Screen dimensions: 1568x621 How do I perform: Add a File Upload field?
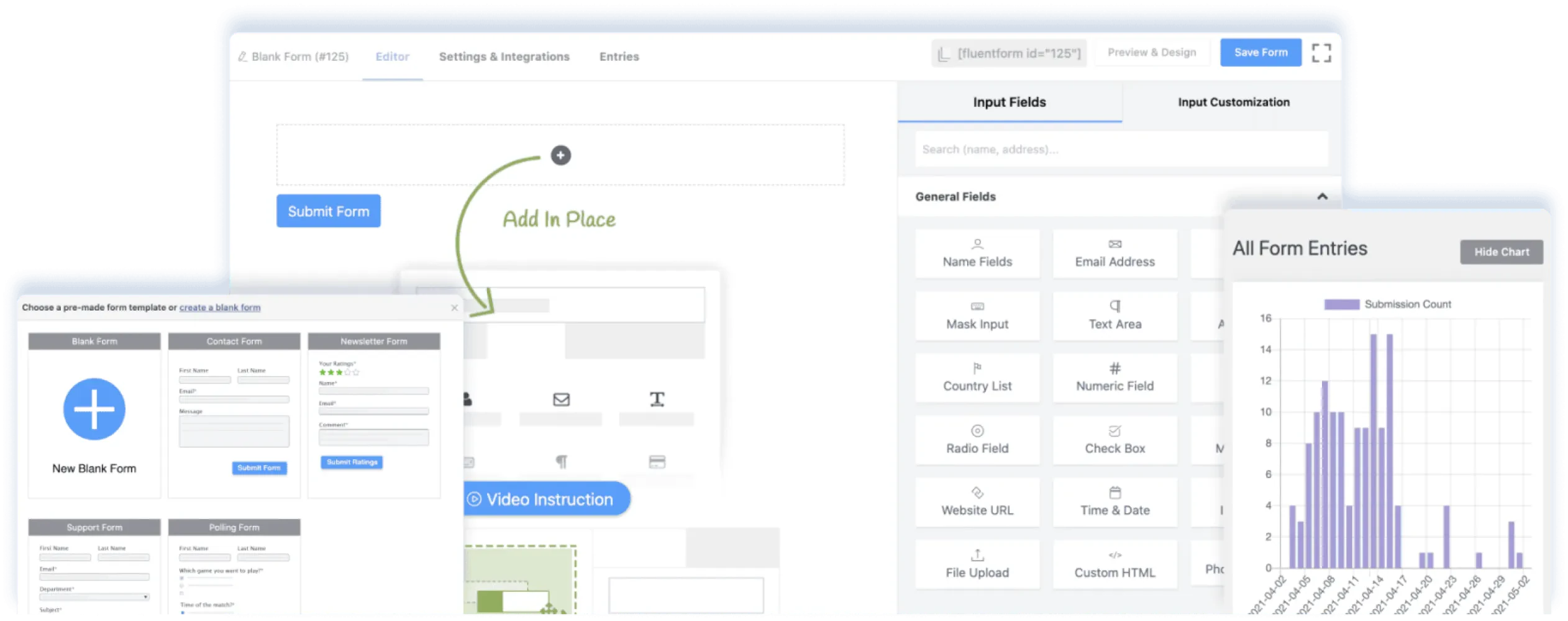(977, 564)
